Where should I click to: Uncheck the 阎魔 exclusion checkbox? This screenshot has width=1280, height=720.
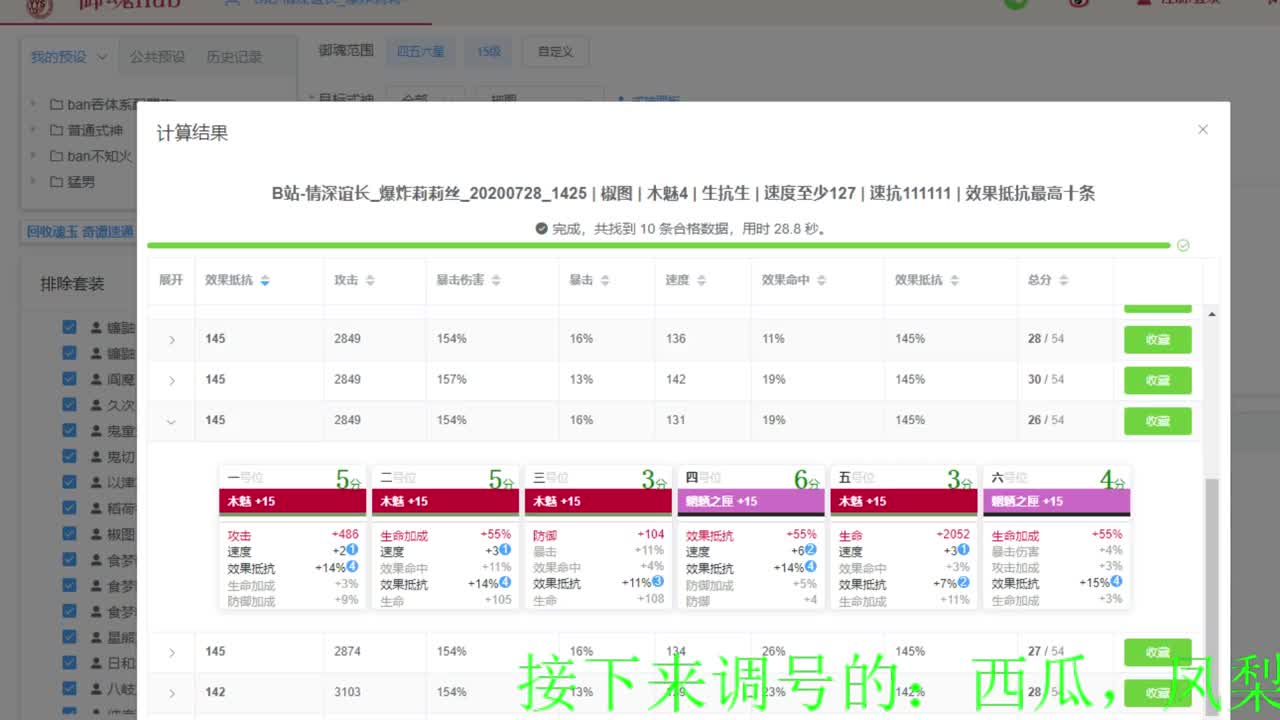tap(69, 379)
